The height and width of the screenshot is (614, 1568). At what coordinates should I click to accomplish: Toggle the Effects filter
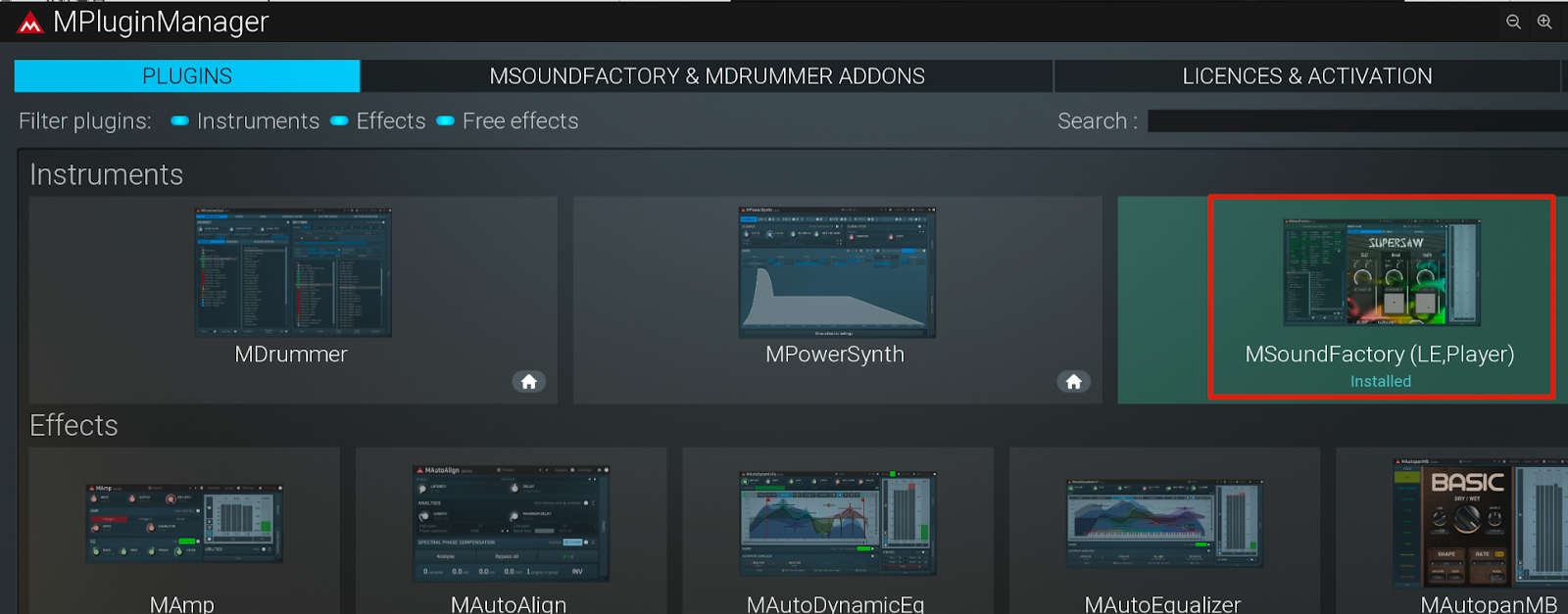339,121
